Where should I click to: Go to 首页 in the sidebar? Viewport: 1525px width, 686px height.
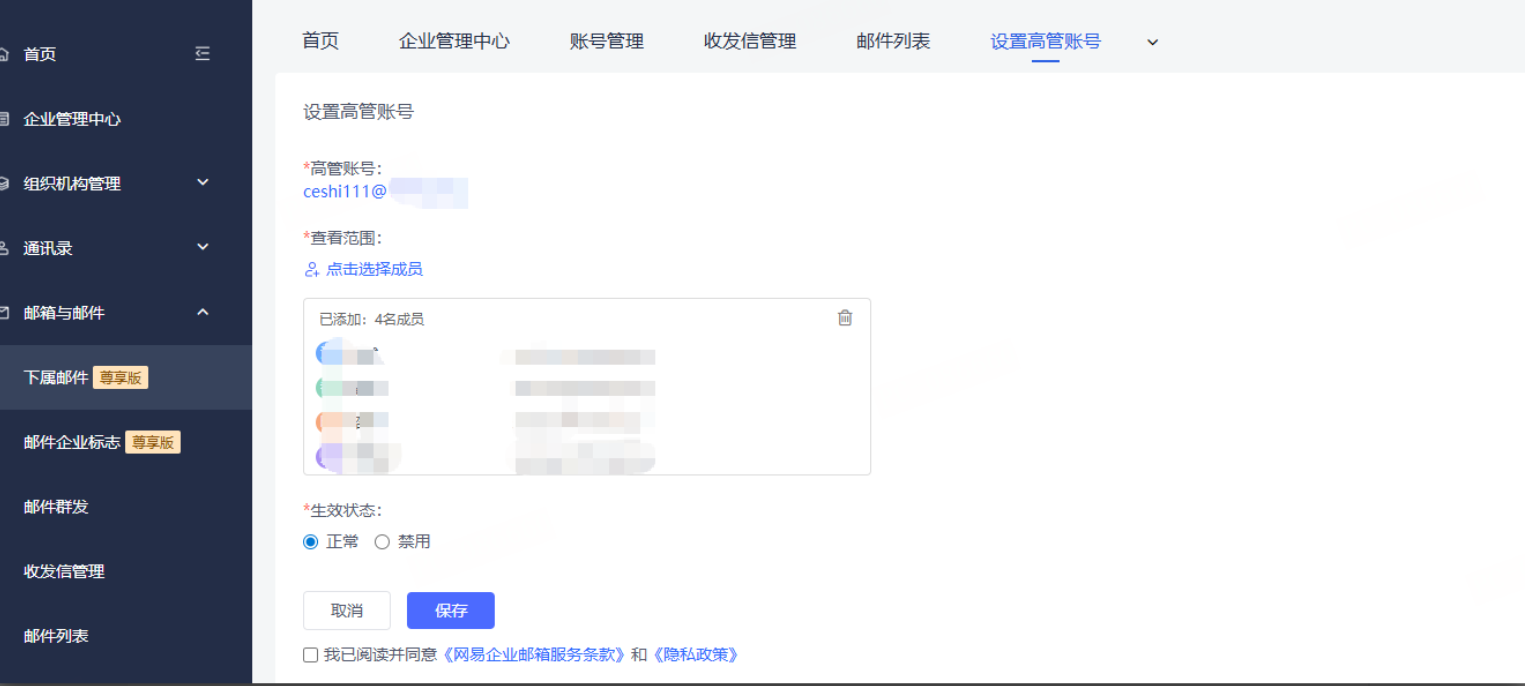click(40, 54)
